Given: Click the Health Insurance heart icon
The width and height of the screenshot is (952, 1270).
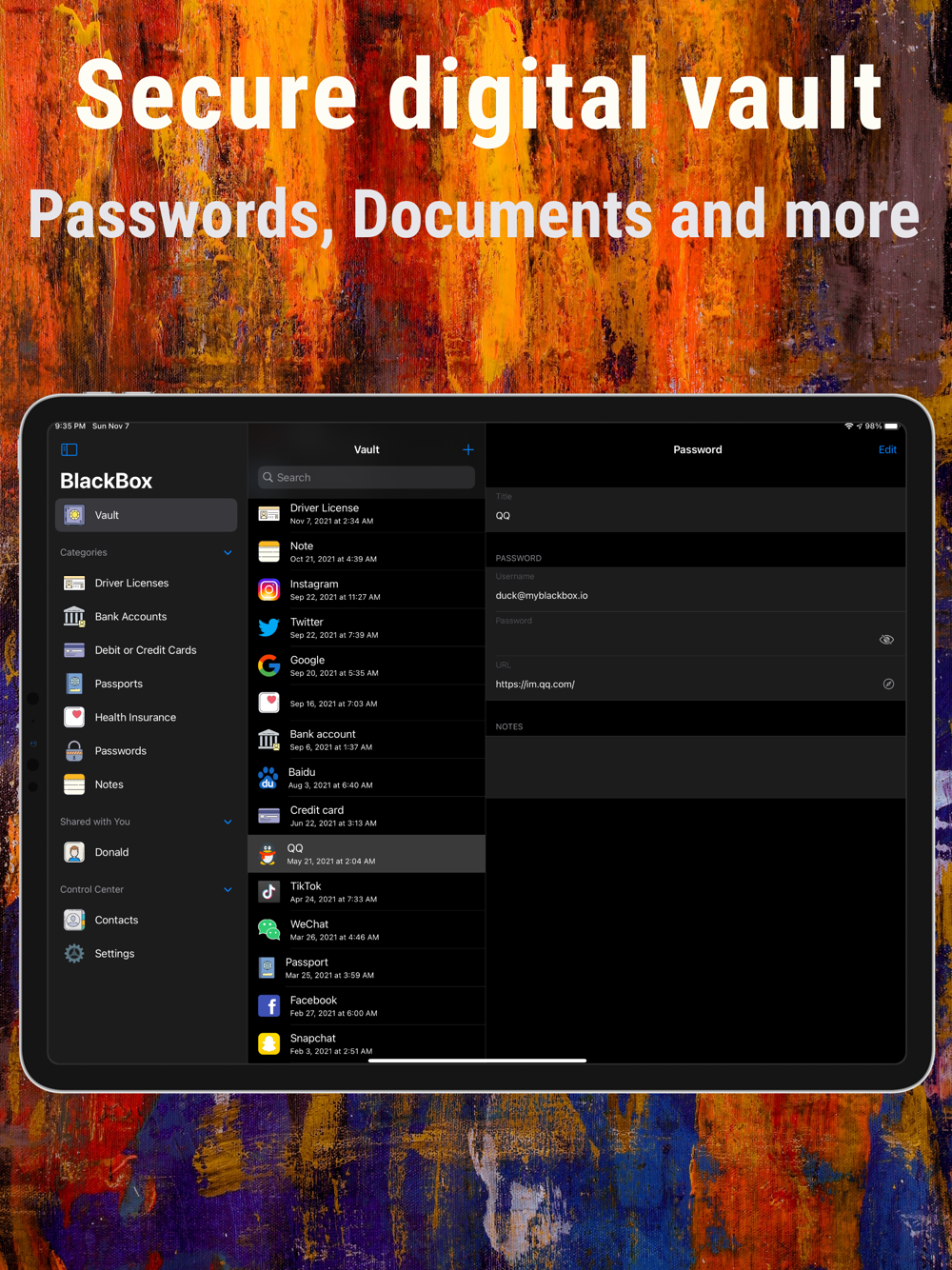Looking at the screenshot, I should [74, 717].
